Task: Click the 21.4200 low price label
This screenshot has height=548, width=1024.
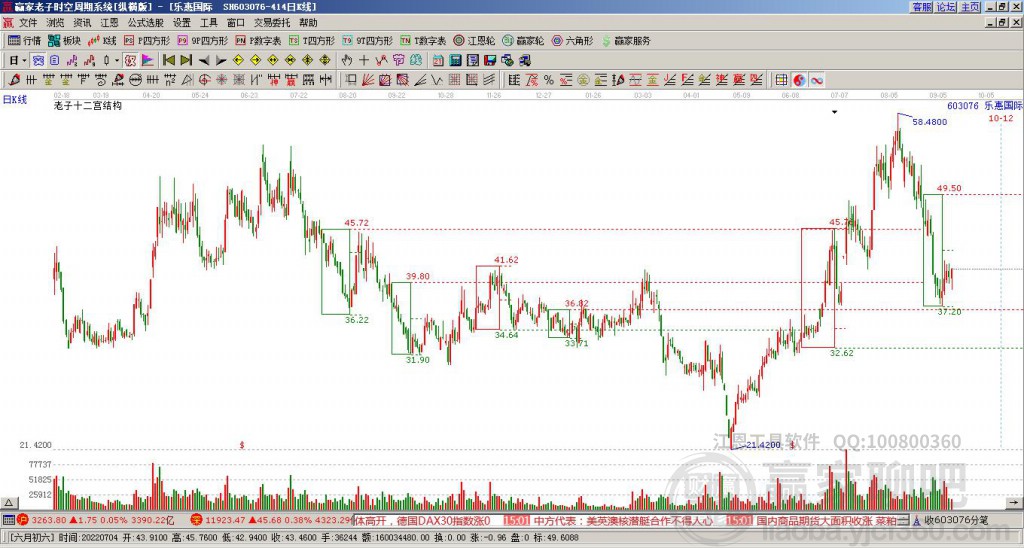Action: (x=763, y=445)
